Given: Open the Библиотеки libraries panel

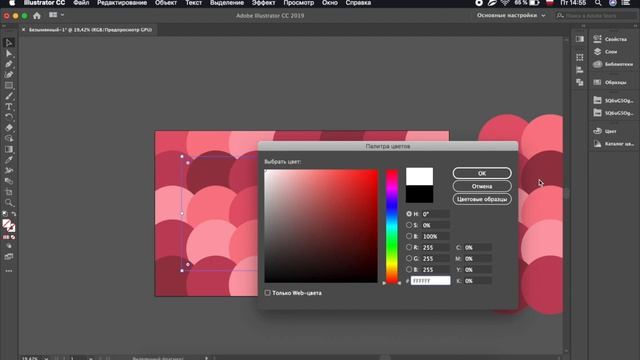Looking at the screenshot, I should pos(613,64).
